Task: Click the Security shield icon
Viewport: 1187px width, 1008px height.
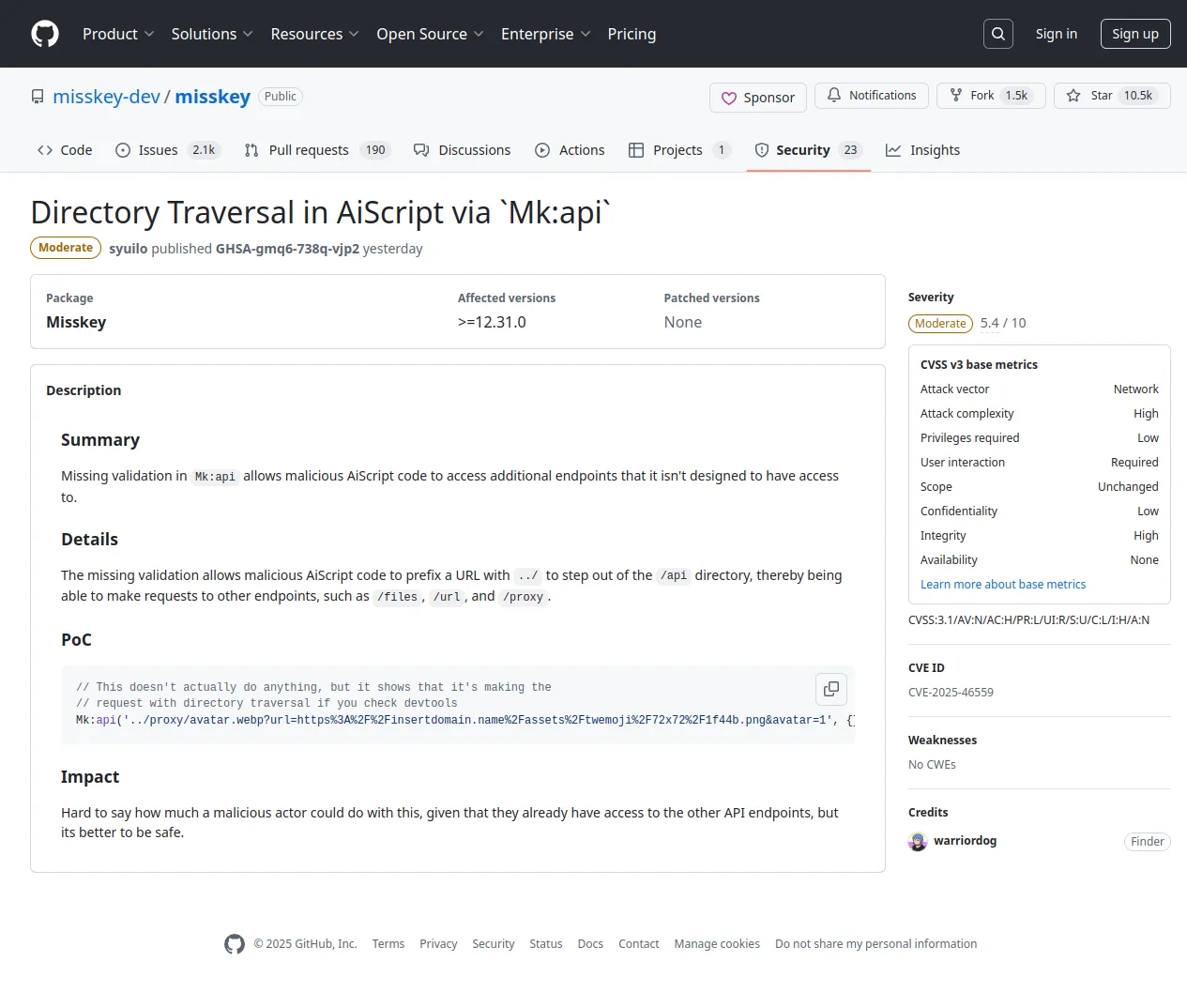Action: pyautogui.click(x=762, y=150)
